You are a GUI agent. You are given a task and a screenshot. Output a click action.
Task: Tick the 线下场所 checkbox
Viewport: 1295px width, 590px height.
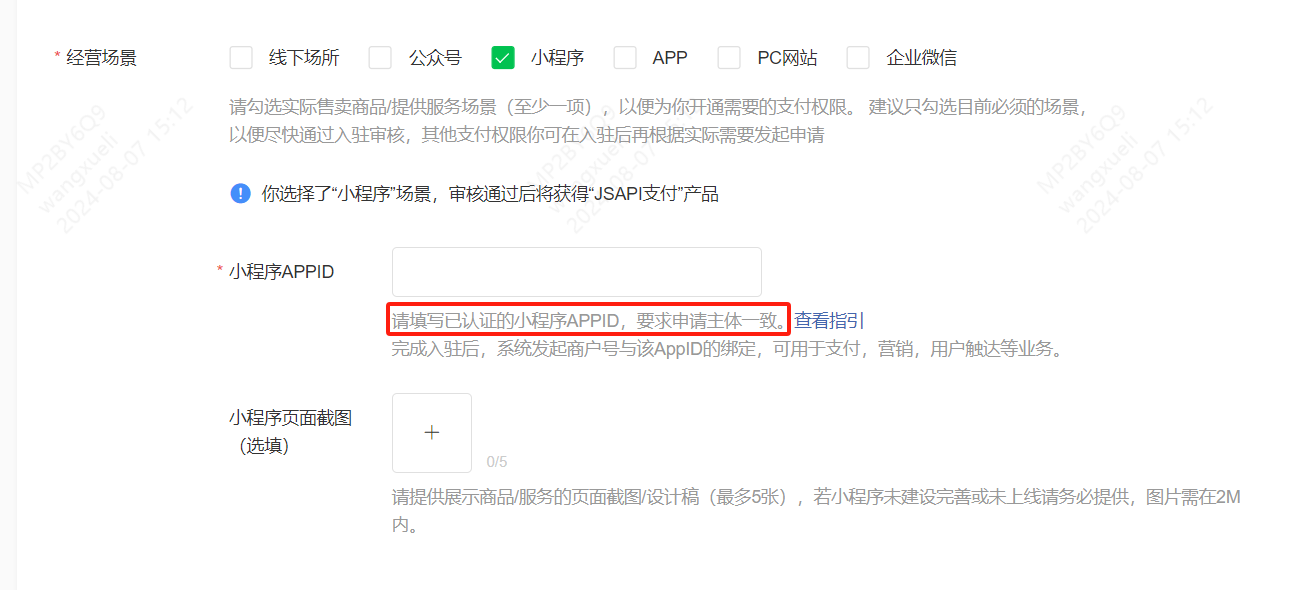tap(241, 58)
